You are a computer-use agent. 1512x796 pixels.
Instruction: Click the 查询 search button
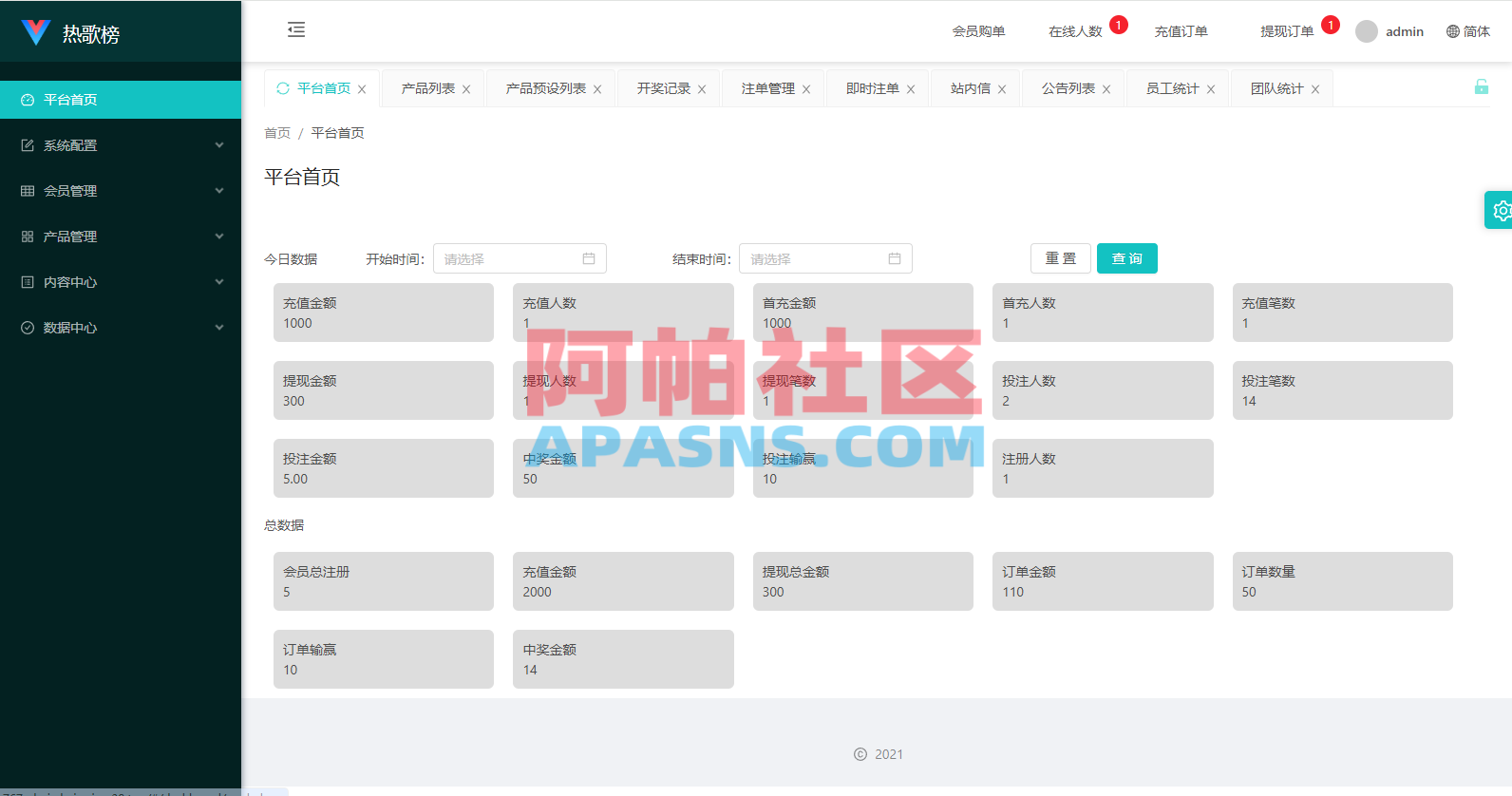pos(1127,258)
